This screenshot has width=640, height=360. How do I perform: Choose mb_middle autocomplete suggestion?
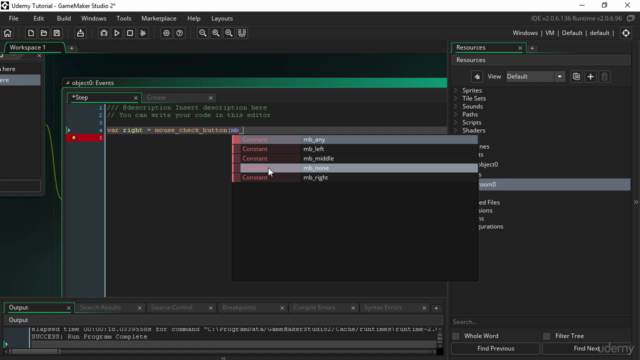pyautogui.click(x=355, y=158)
